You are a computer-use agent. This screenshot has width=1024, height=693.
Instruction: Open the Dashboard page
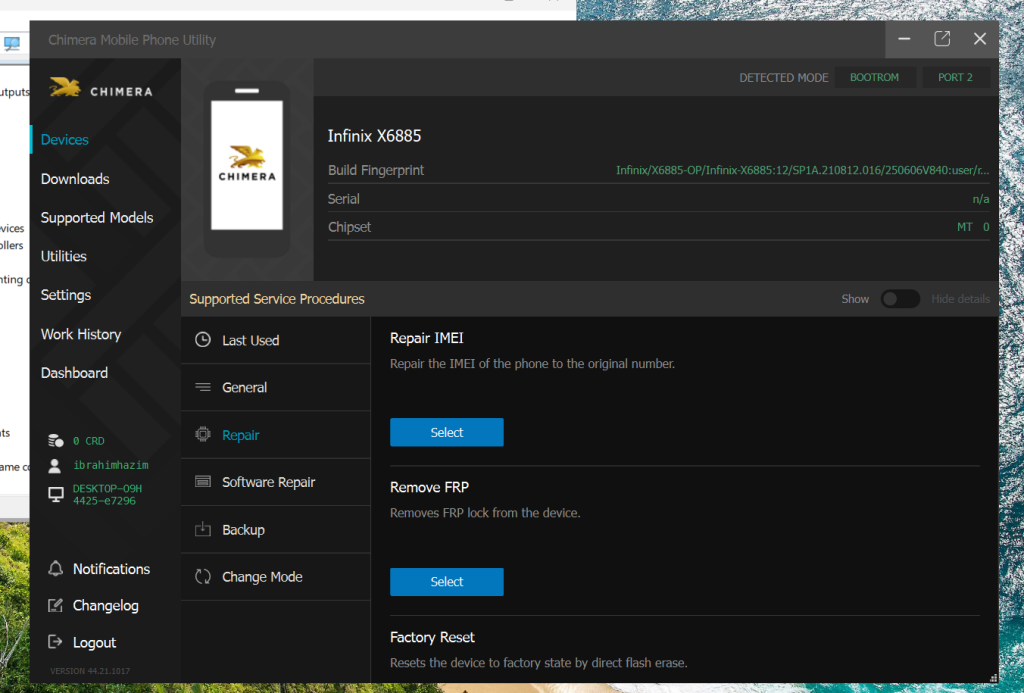(x=74, y=373)
